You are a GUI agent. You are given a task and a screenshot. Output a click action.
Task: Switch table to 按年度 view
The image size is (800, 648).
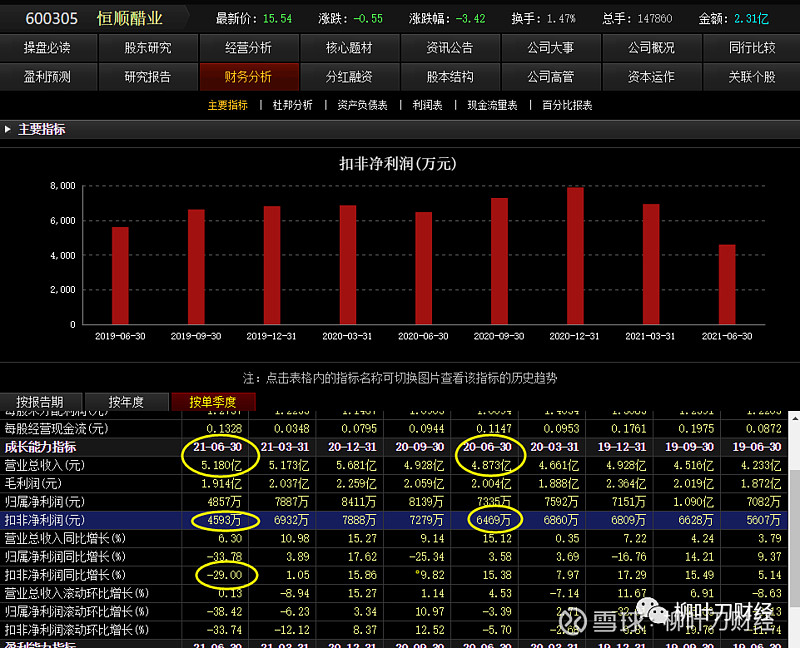tap(126, 402)
